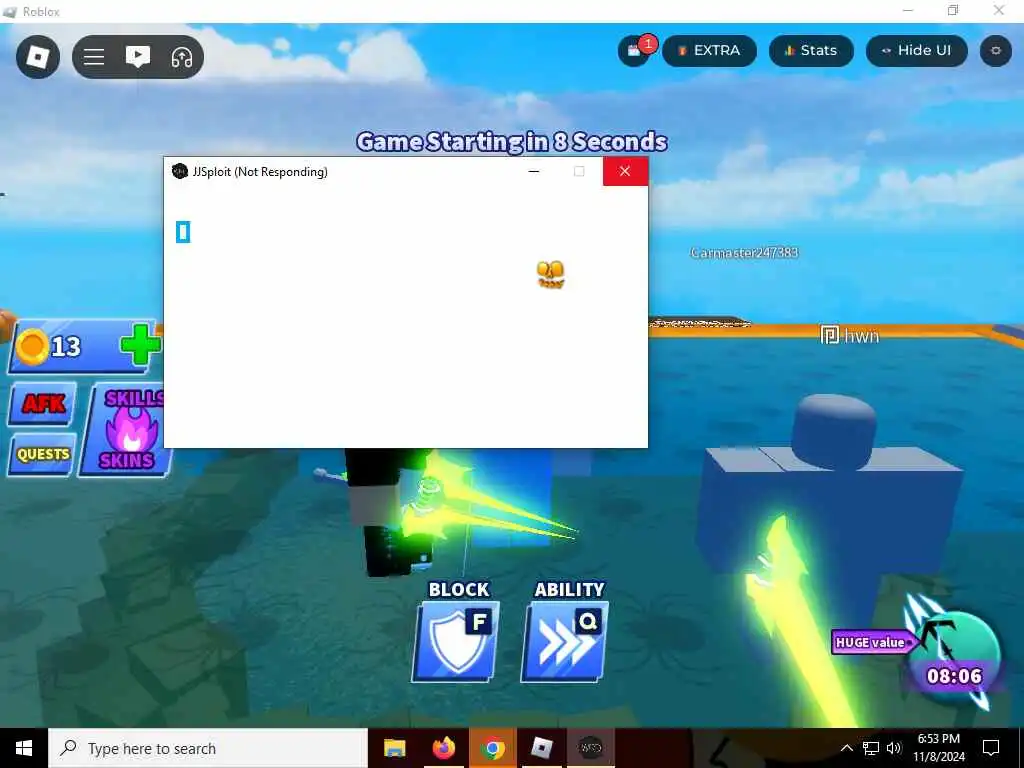Click the blue cursor box in JJSploit

183,232
